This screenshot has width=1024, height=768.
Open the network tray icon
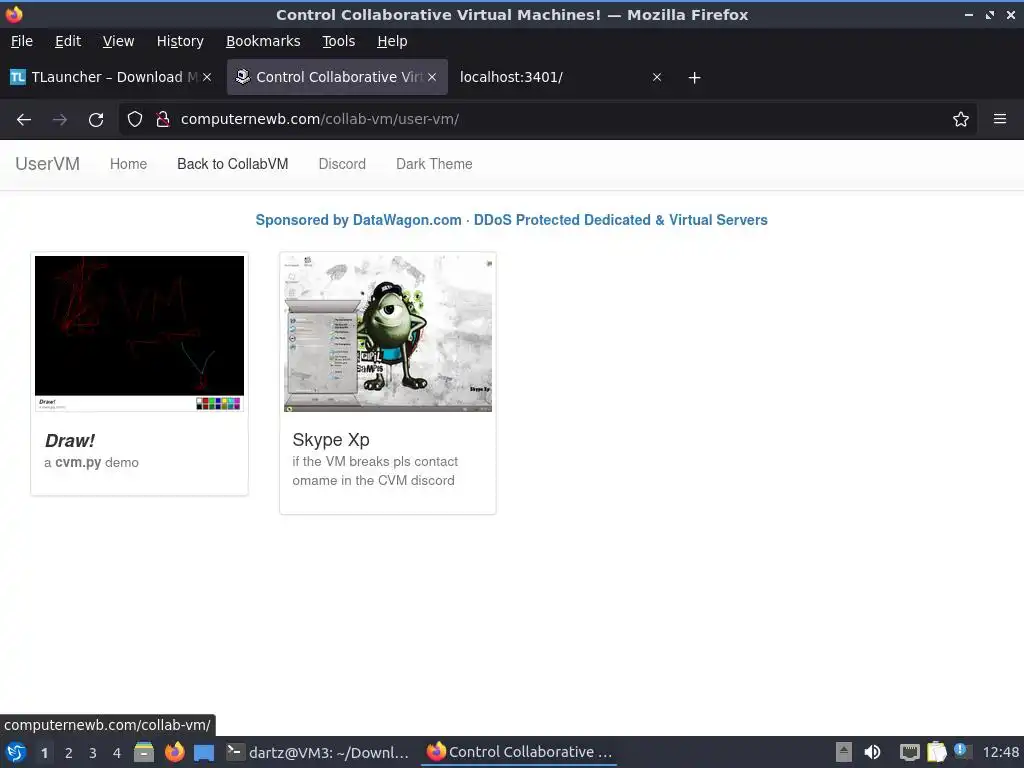[910, 752]
